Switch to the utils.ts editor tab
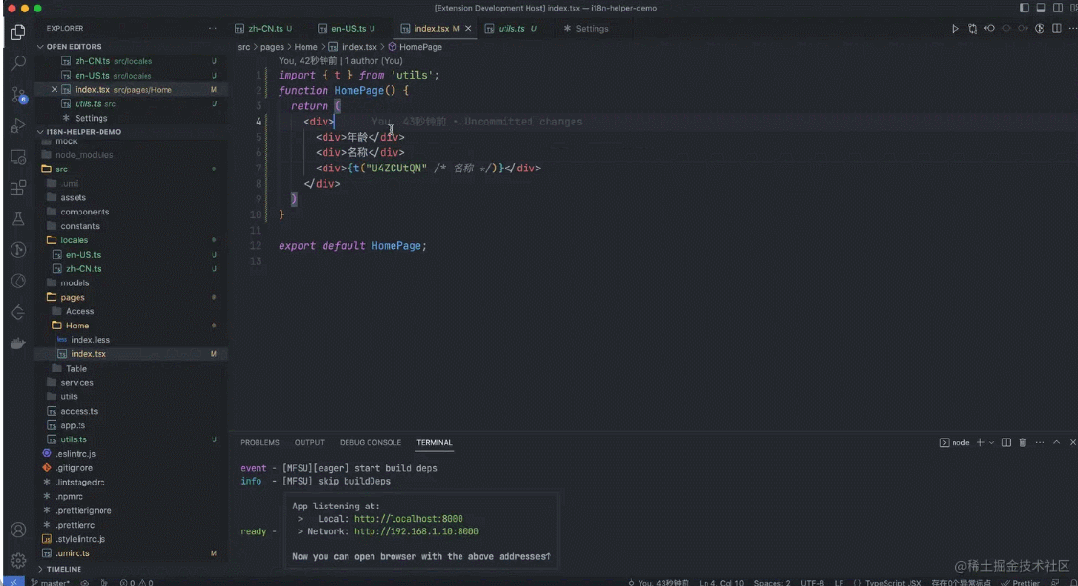 [x=511, y=29]
